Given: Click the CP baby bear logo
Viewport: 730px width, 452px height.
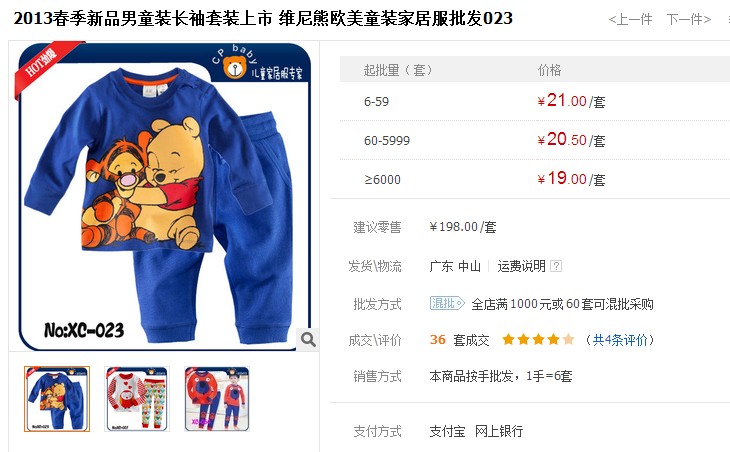Looking at the screenshot, I should 234,67.
